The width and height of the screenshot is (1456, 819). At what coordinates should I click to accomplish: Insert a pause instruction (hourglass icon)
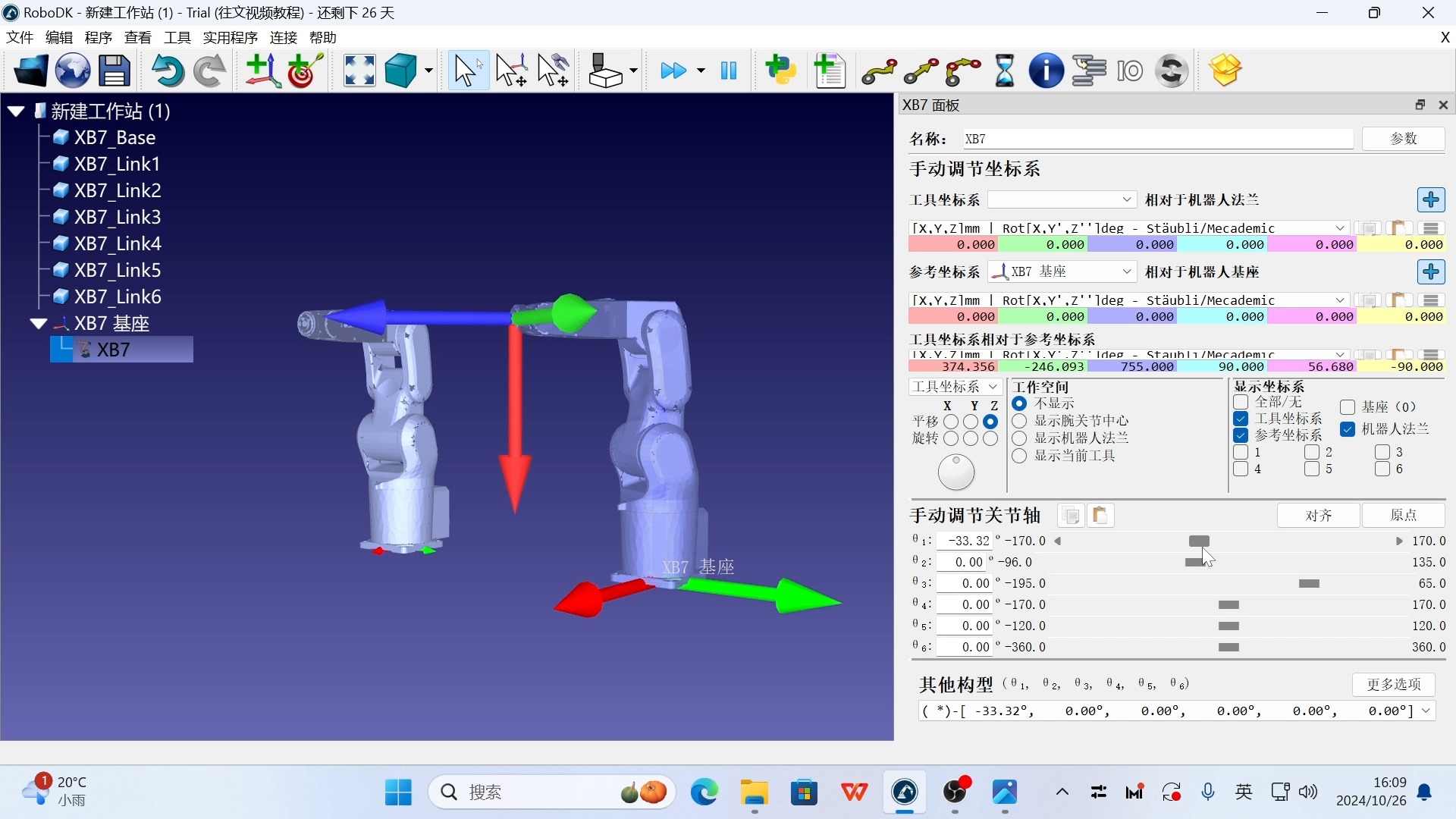pyautogui.click(x=1005, y=71)
